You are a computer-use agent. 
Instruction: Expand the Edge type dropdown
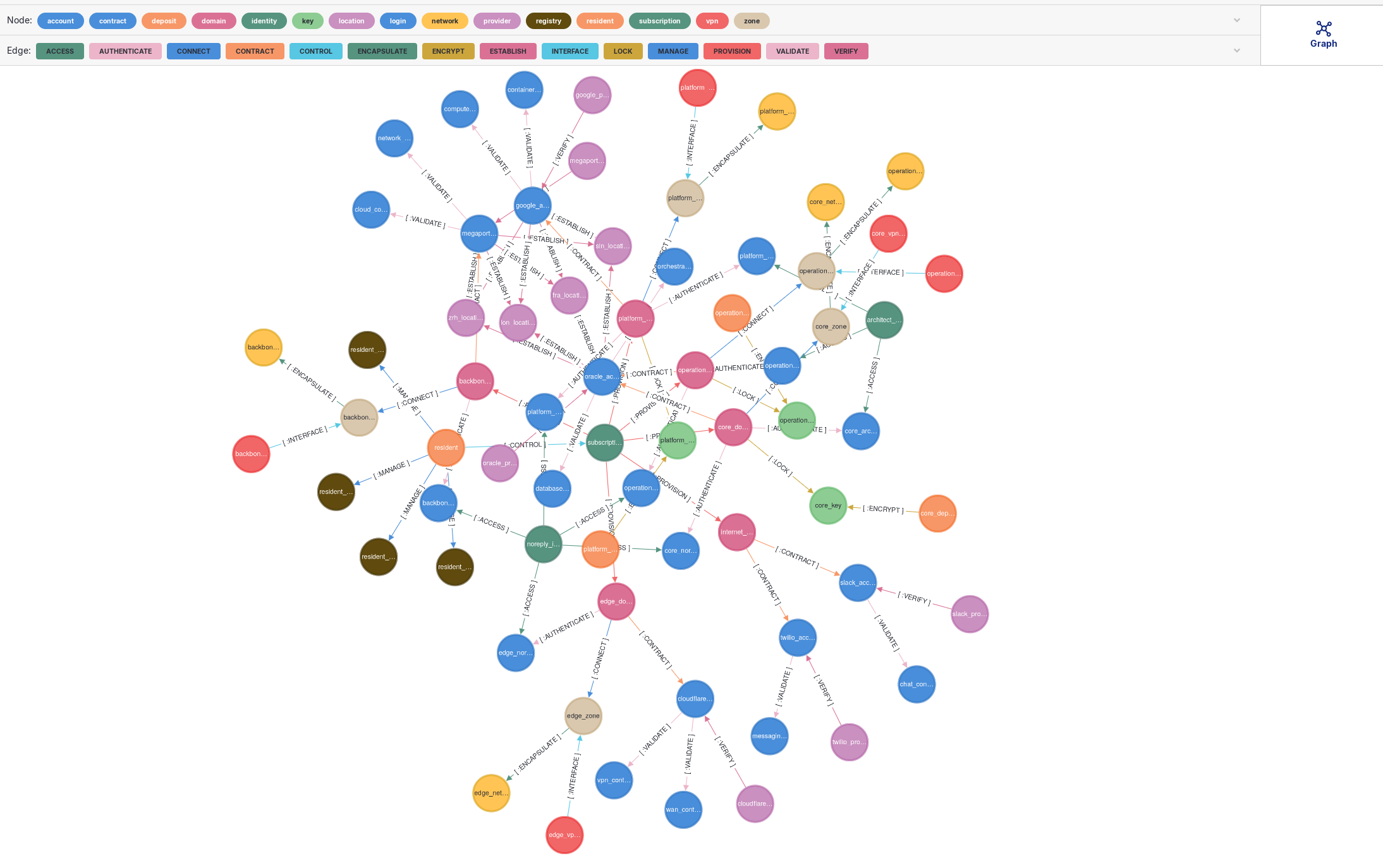[1237, 50]
